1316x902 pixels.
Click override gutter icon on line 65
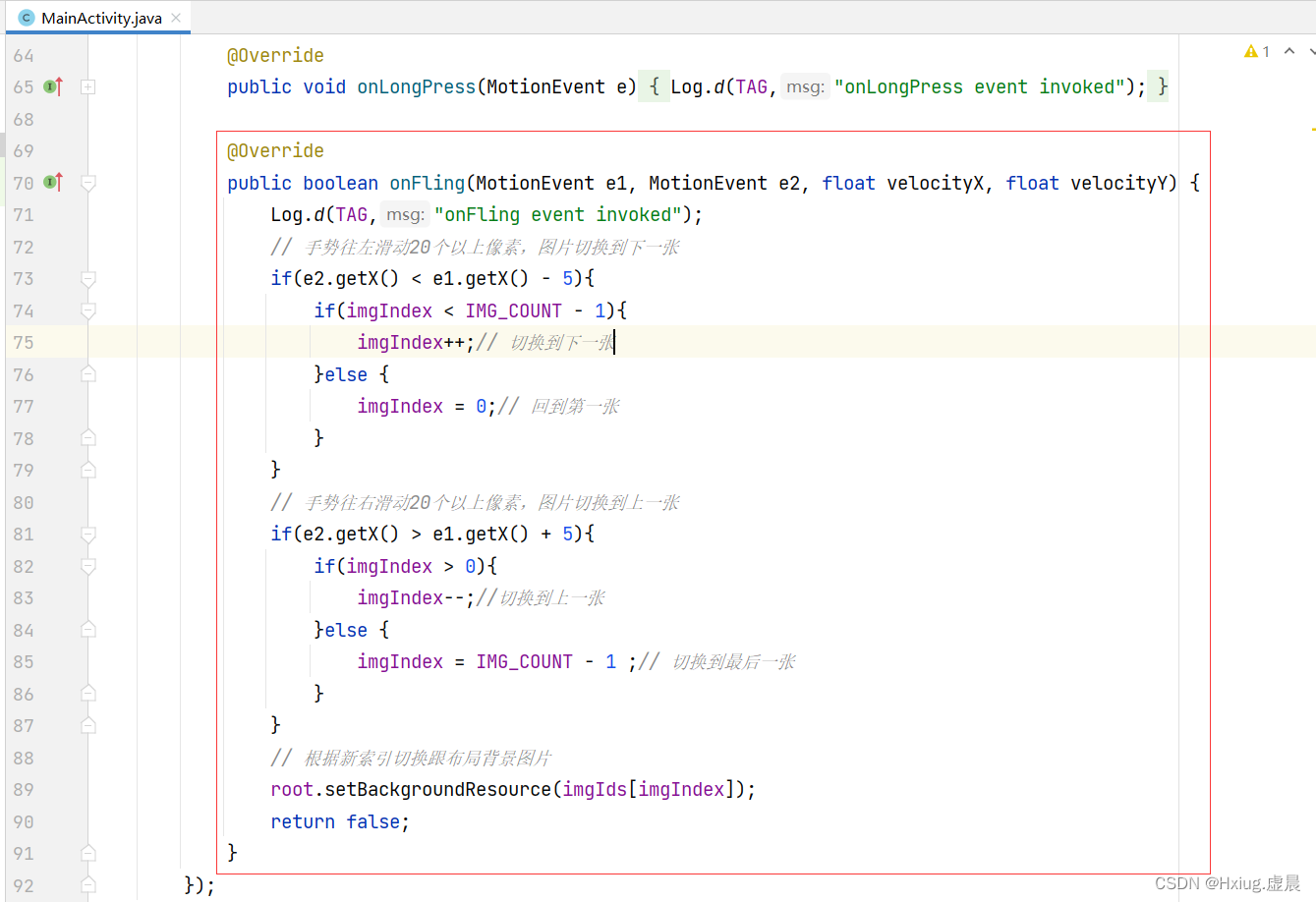click(x=54, y=86)
